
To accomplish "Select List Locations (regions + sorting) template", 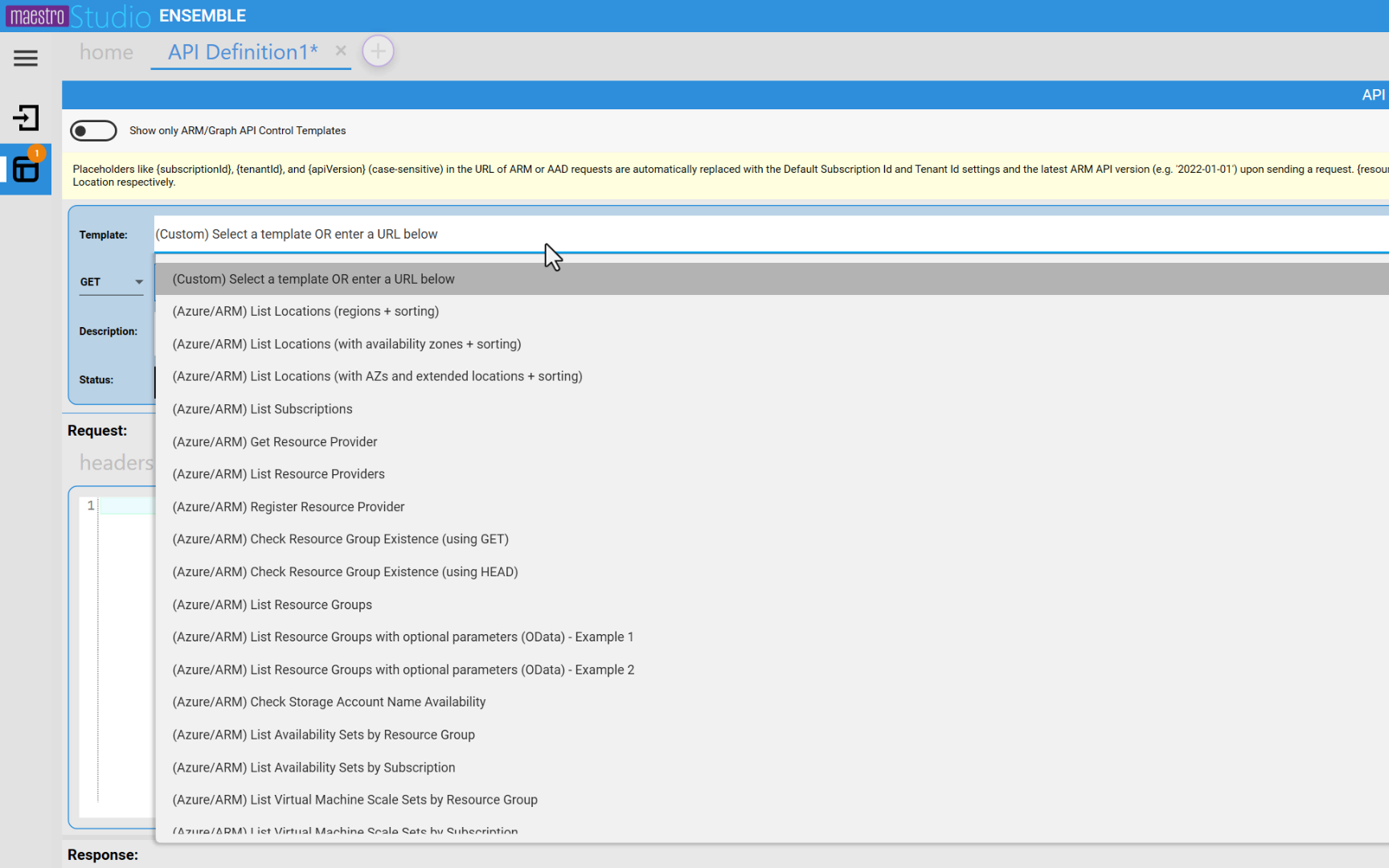I will 305,311.
